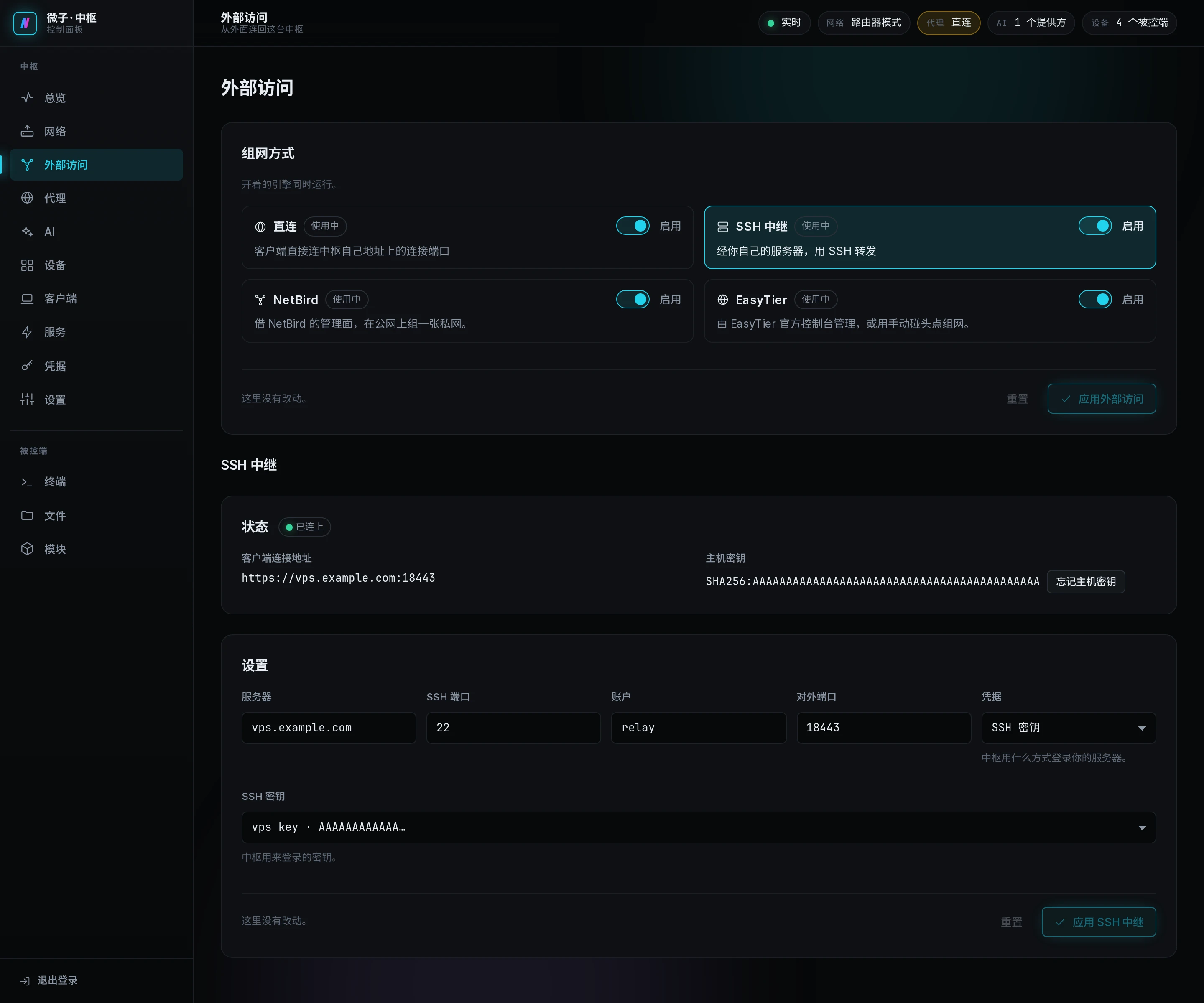This screenshot has width=1204, height=1003.
Task: Click the 代理 globe icon in sidebar
Action: tap(27, 199)
